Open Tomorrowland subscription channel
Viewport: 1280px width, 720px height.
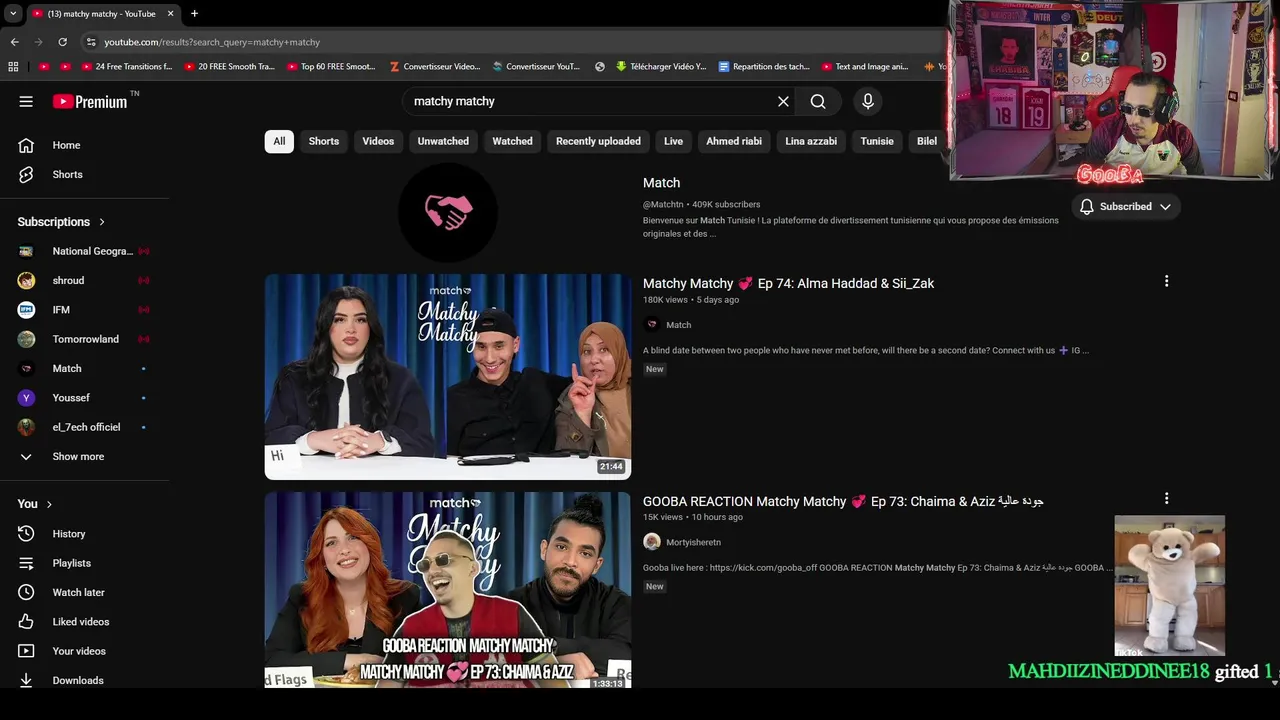(85, 339)
